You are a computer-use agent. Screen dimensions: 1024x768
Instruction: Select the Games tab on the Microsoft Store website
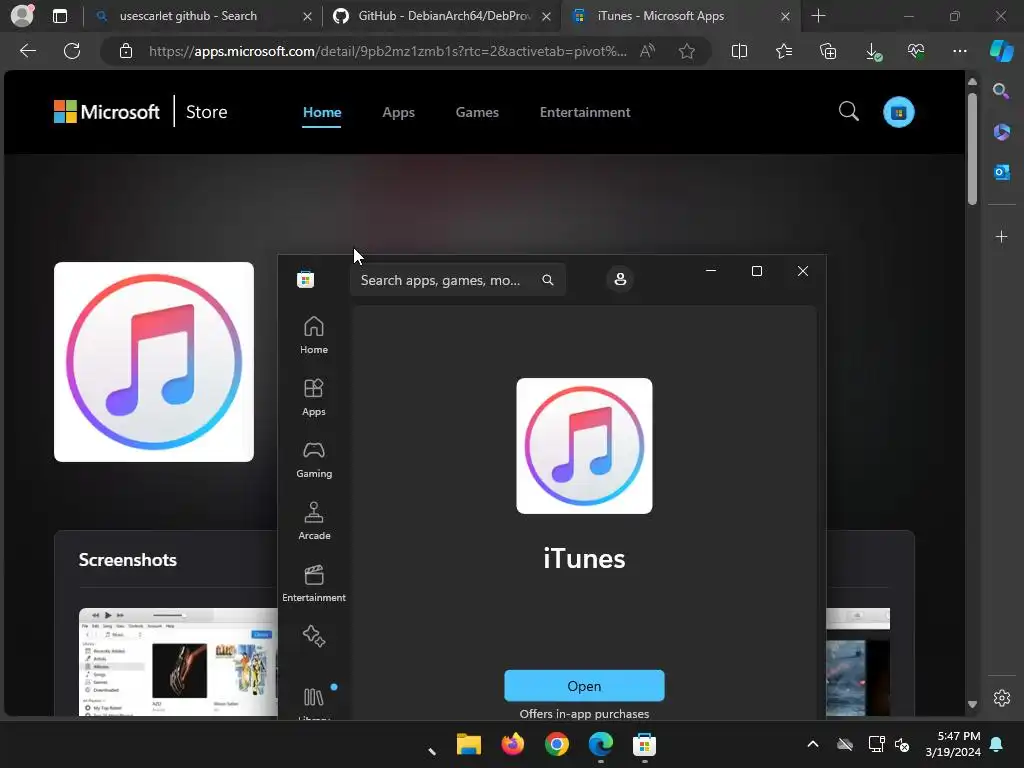[477, 112]
